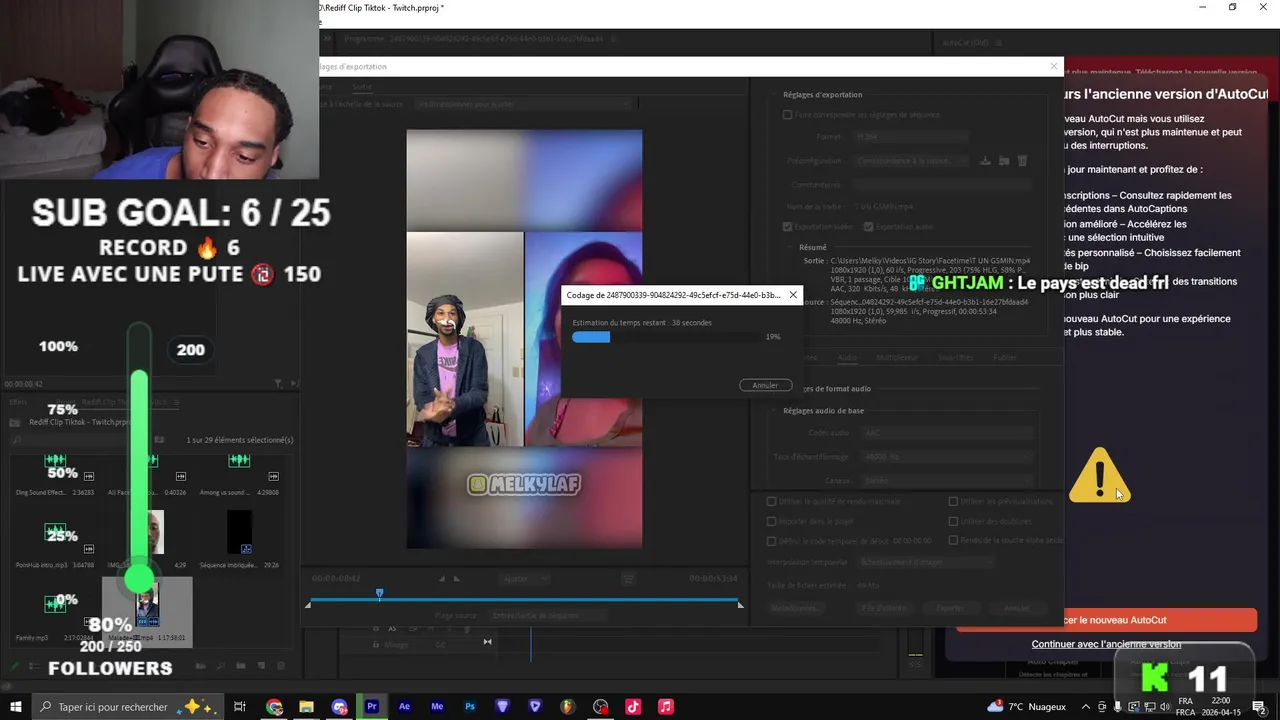Viewport: 1280px width, 720px height.
Task: Click the output name T UN GSMIN.mp4
Action: 884,207
